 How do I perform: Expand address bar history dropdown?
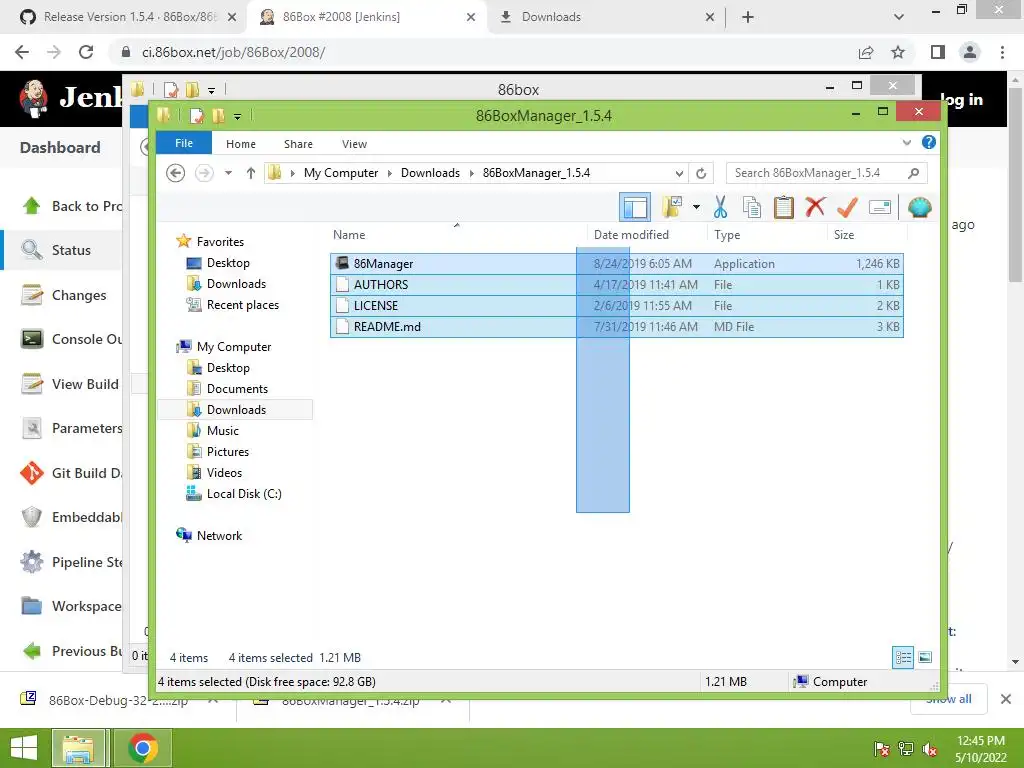(679, 173)
